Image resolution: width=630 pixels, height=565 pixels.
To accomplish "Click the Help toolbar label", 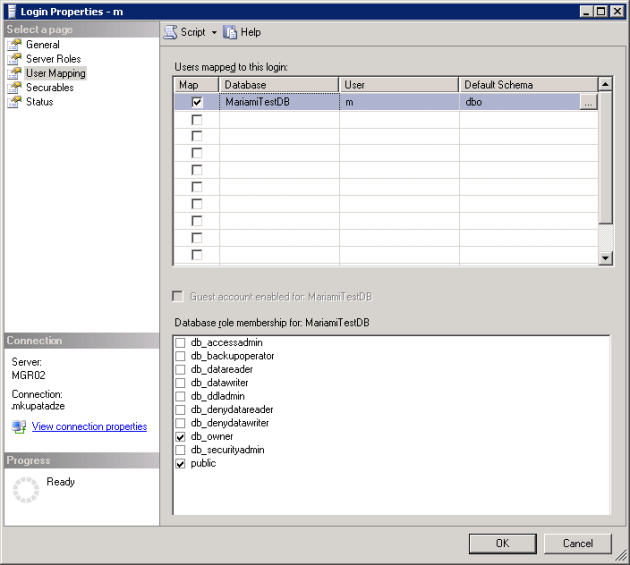I will (x=251, y=32).
